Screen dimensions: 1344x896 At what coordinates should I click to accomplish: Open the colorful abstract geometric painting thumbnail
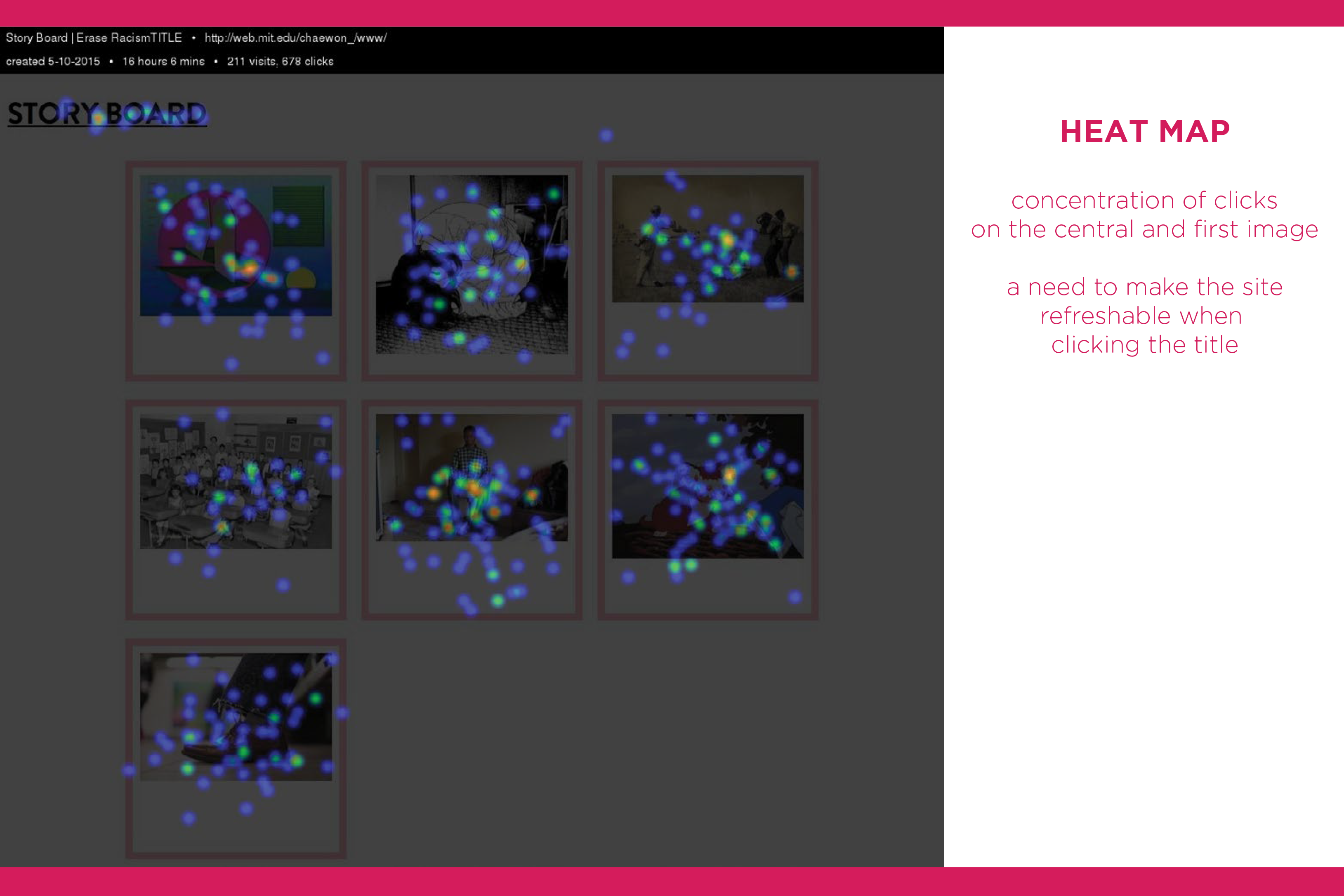236,246
